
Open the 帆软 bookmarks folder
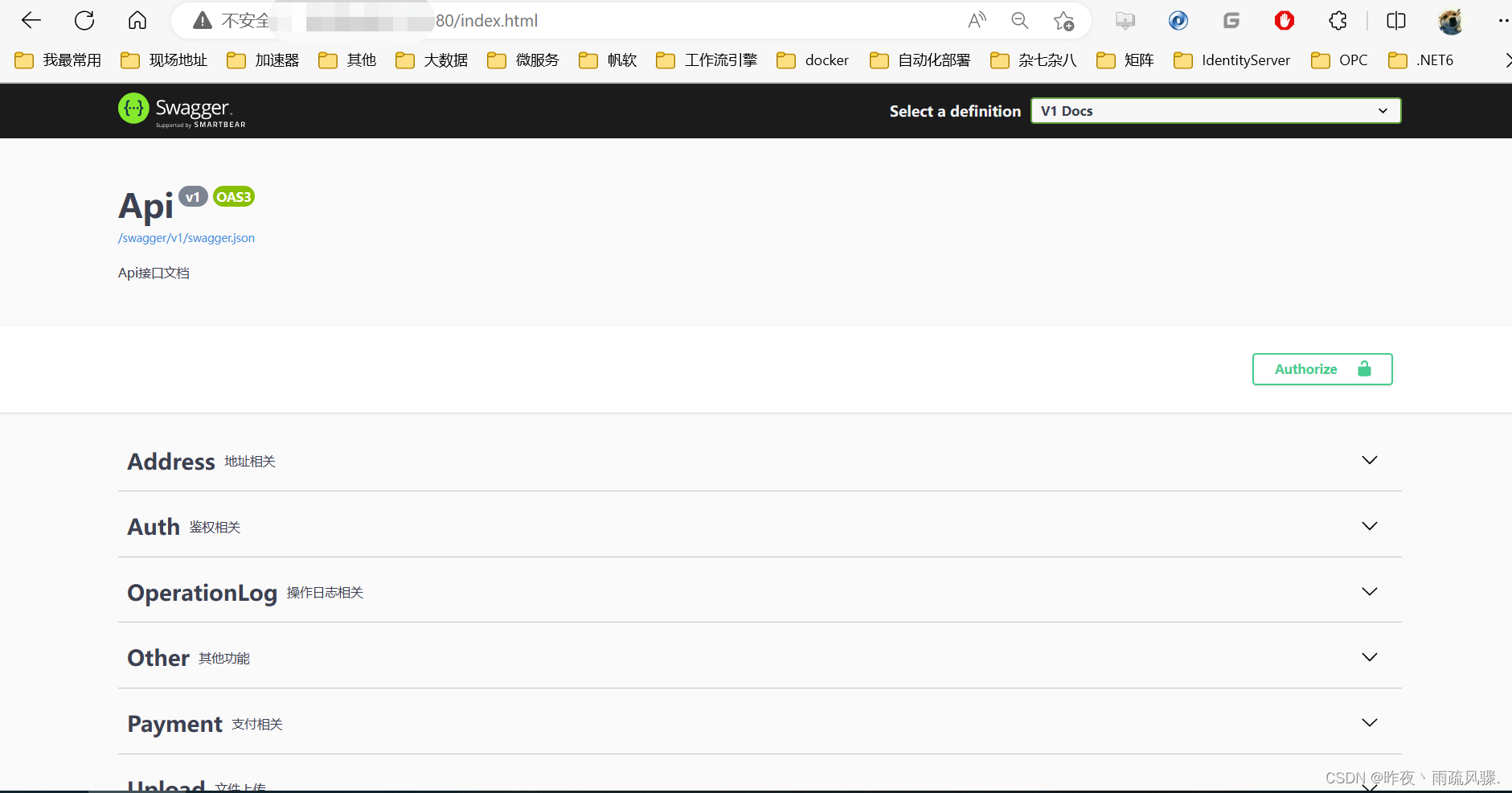click(608, 60)
